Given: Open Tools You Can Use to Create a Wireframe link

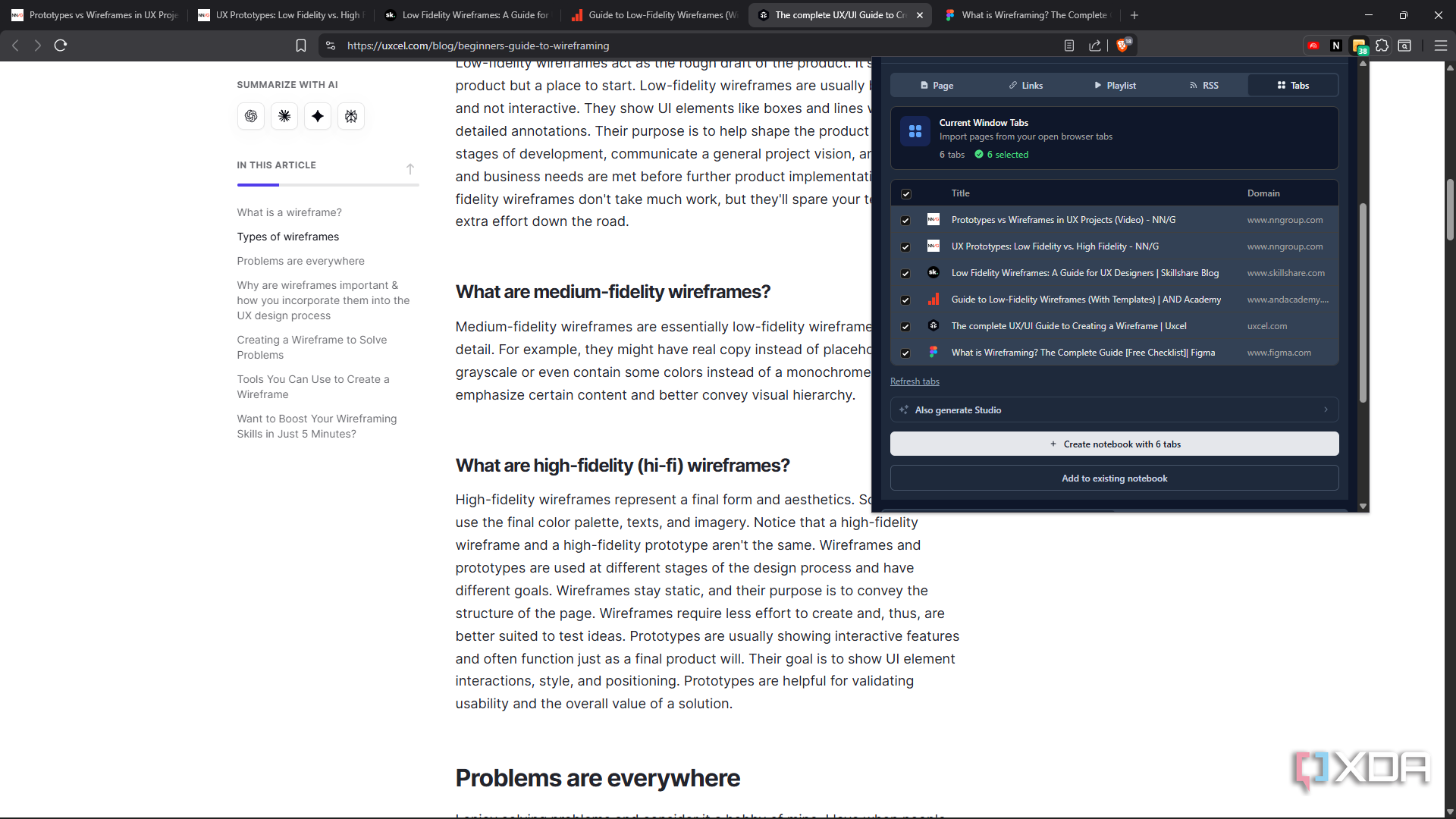Looking at the screenshot, I should (312, 387).
